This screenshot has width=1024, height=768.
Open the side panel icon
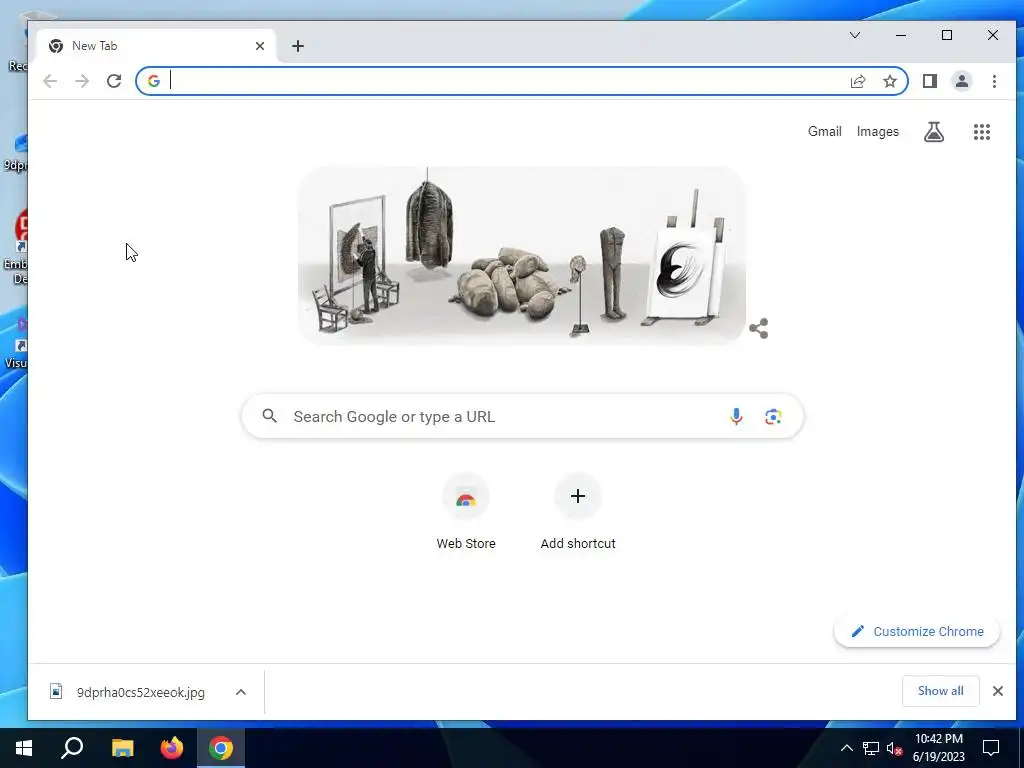(930, 81)
